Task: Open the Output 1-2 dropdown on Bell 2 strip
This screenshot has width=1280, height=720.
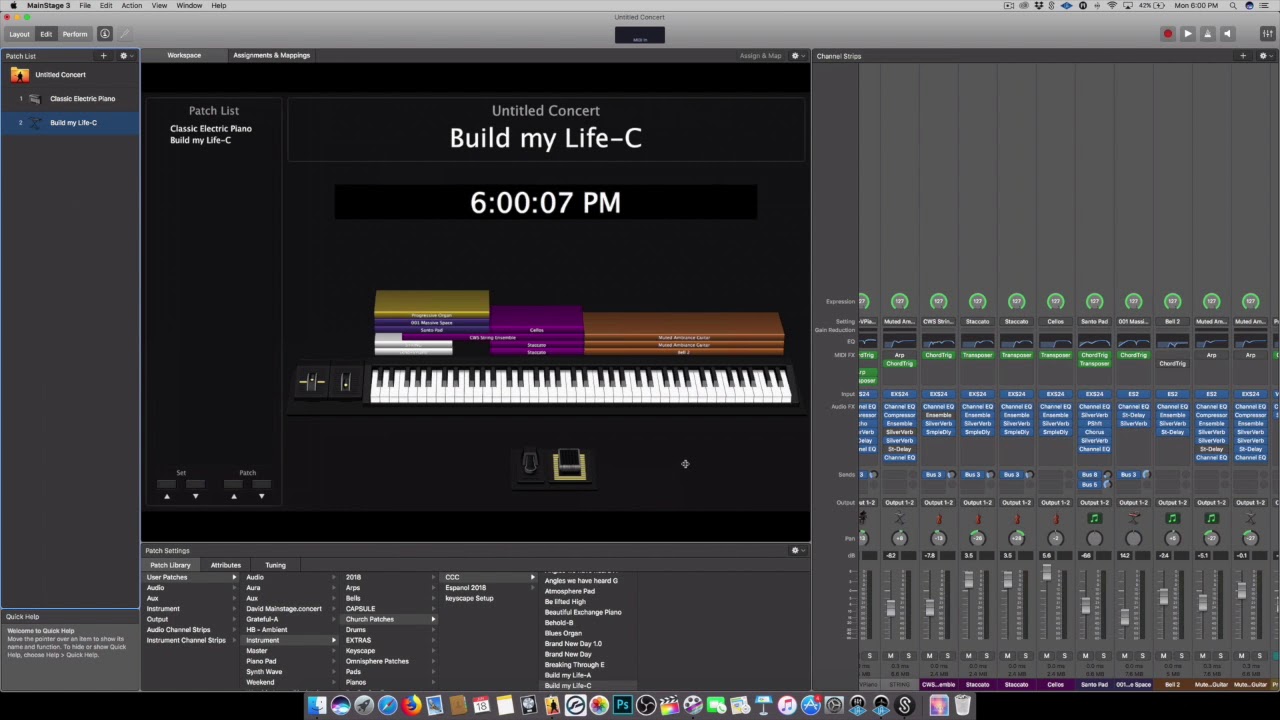Action: (1173, 503)
